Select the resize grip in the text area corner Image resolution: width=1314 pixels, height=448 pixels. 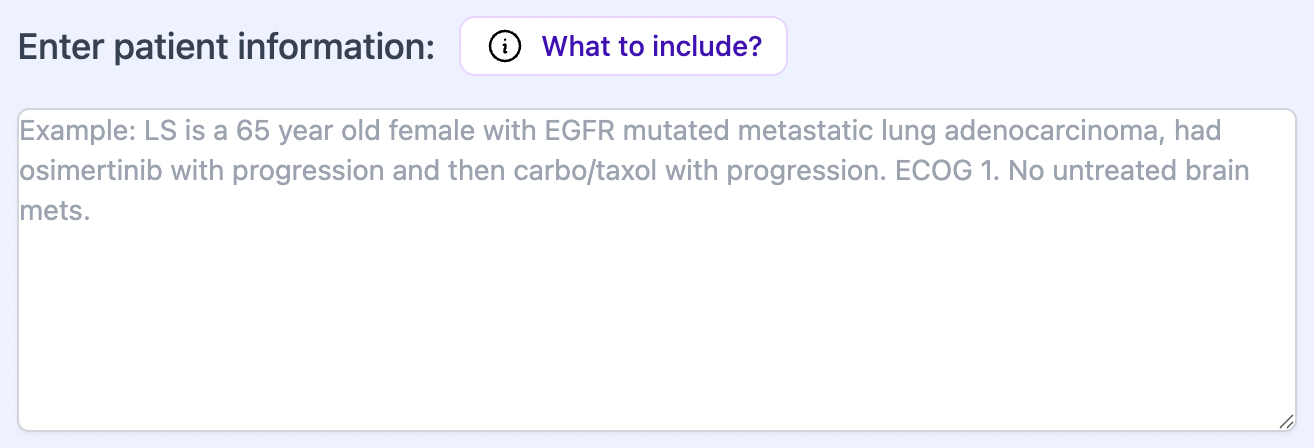coord(1287,422)
